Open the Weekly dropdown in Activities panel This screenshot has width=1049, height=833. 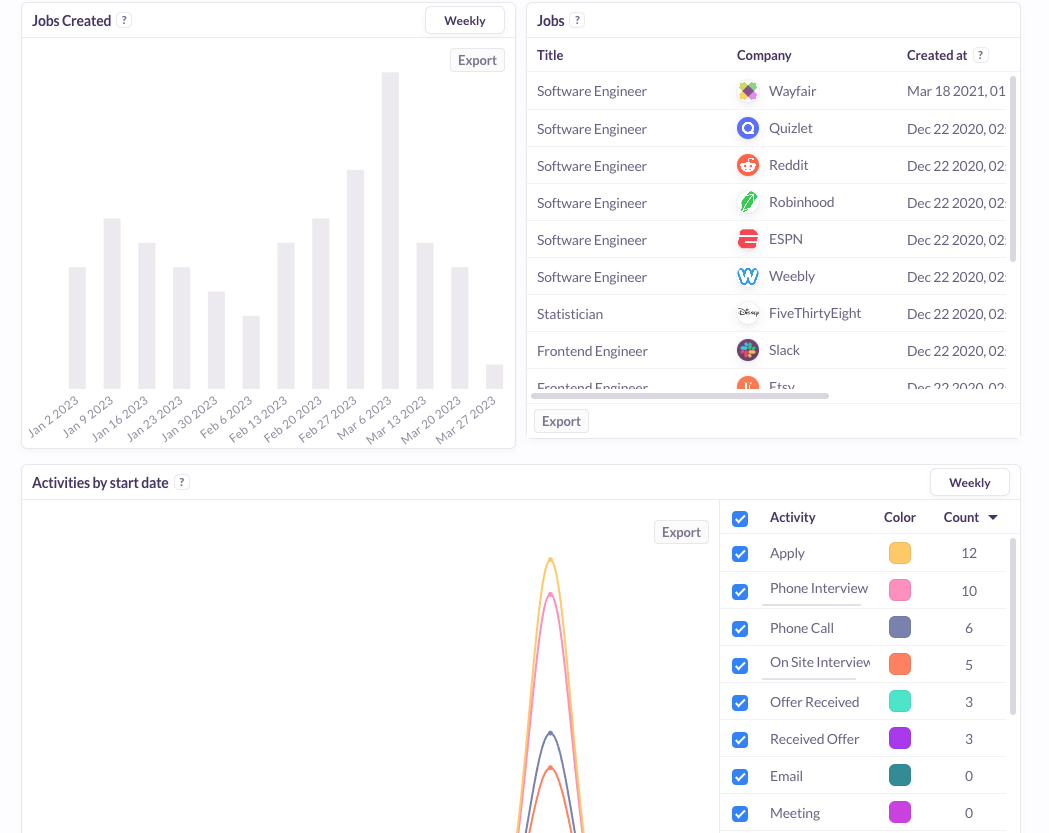coord(969,482)
